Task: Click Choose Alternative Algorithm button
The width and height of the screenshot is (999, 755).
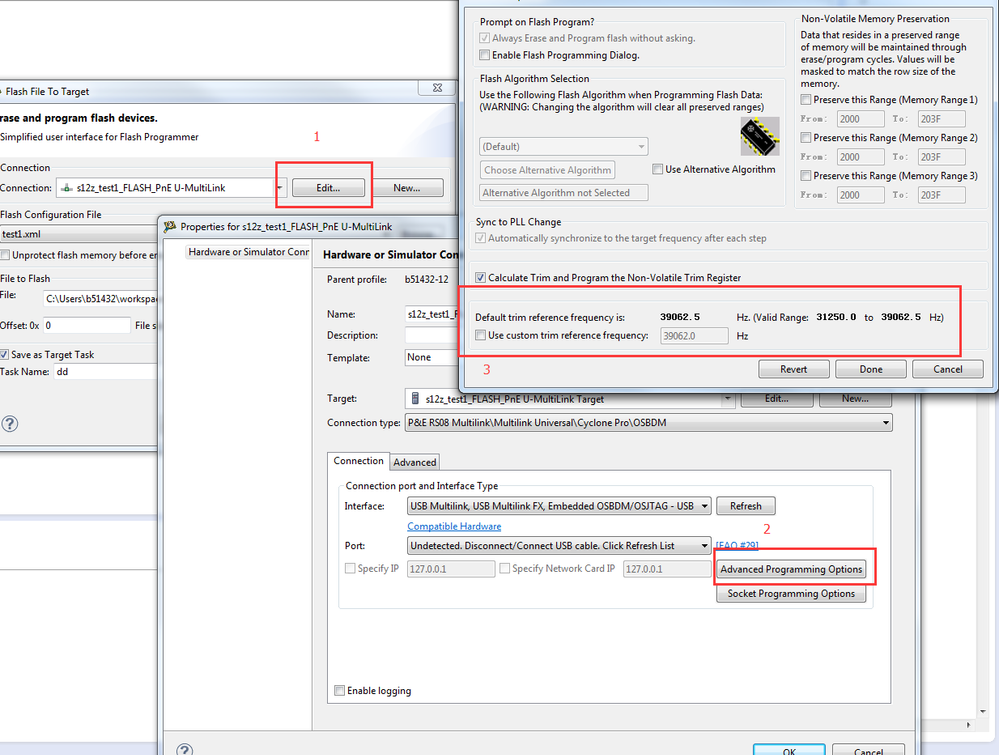Action: 547,170
